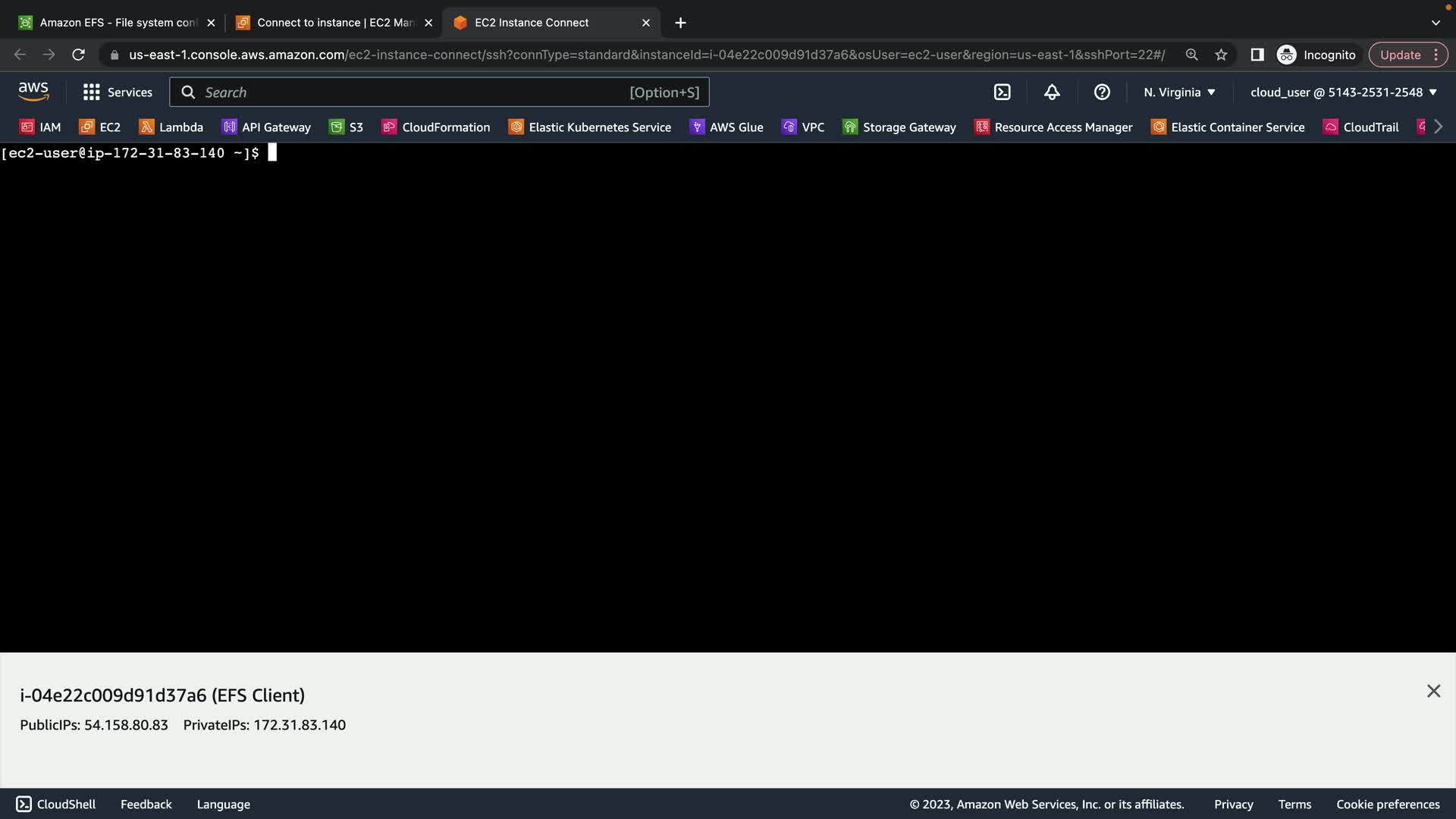
Task: Reload the current browser page
Action: click(78, 55)
